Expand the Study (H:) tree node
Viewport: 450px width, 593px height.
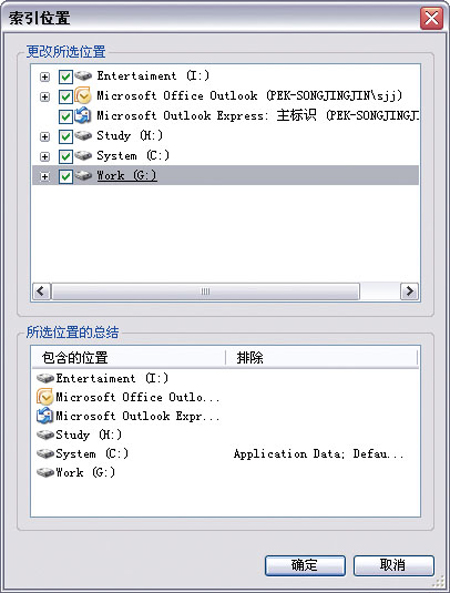point(45,137)
